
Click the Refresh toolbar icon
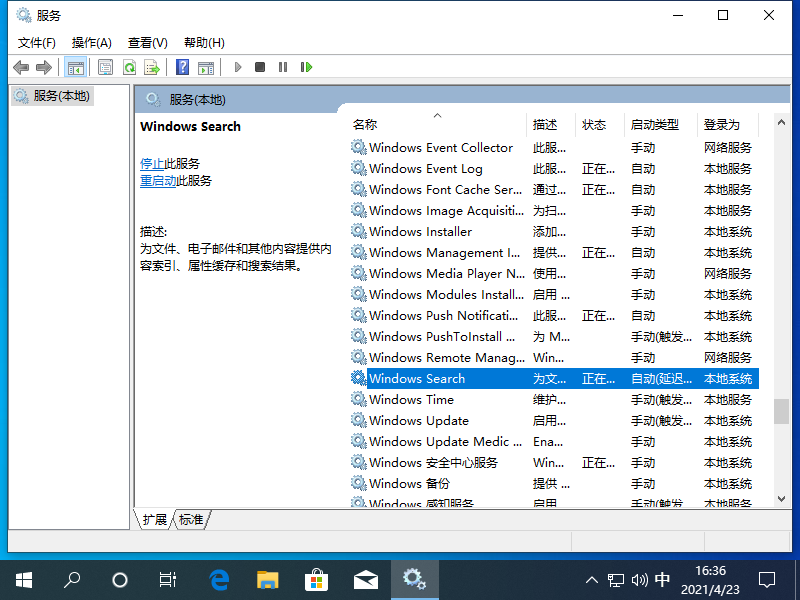tap(129, 67)
